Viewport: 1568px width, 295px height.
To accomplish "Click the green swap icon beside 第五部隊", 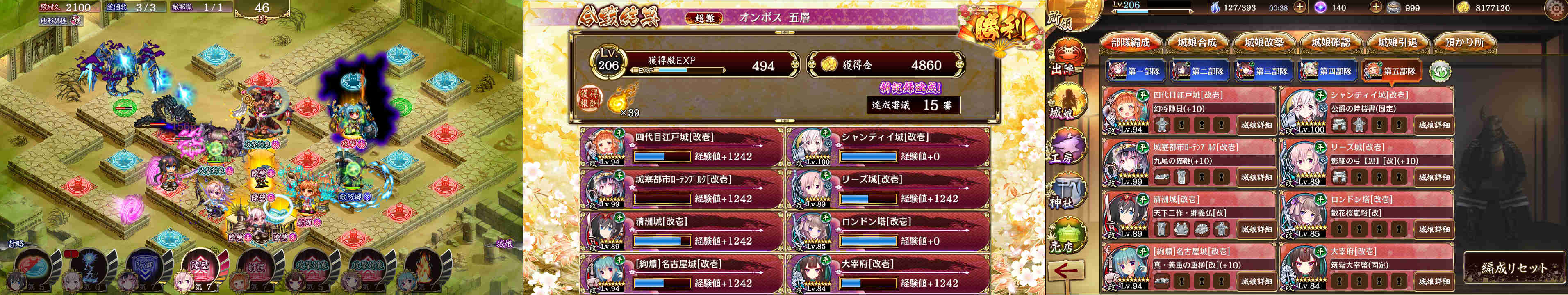I will coord(1440,71).
